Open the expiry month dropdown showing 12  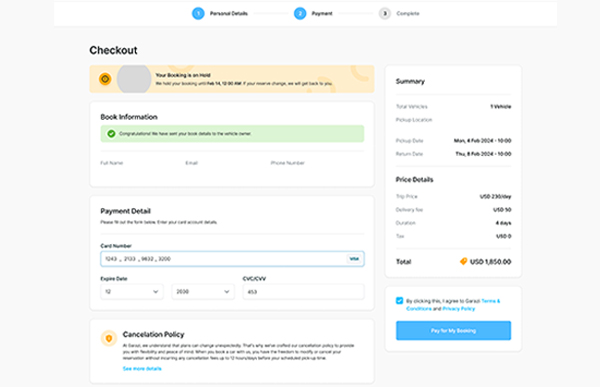132,292
